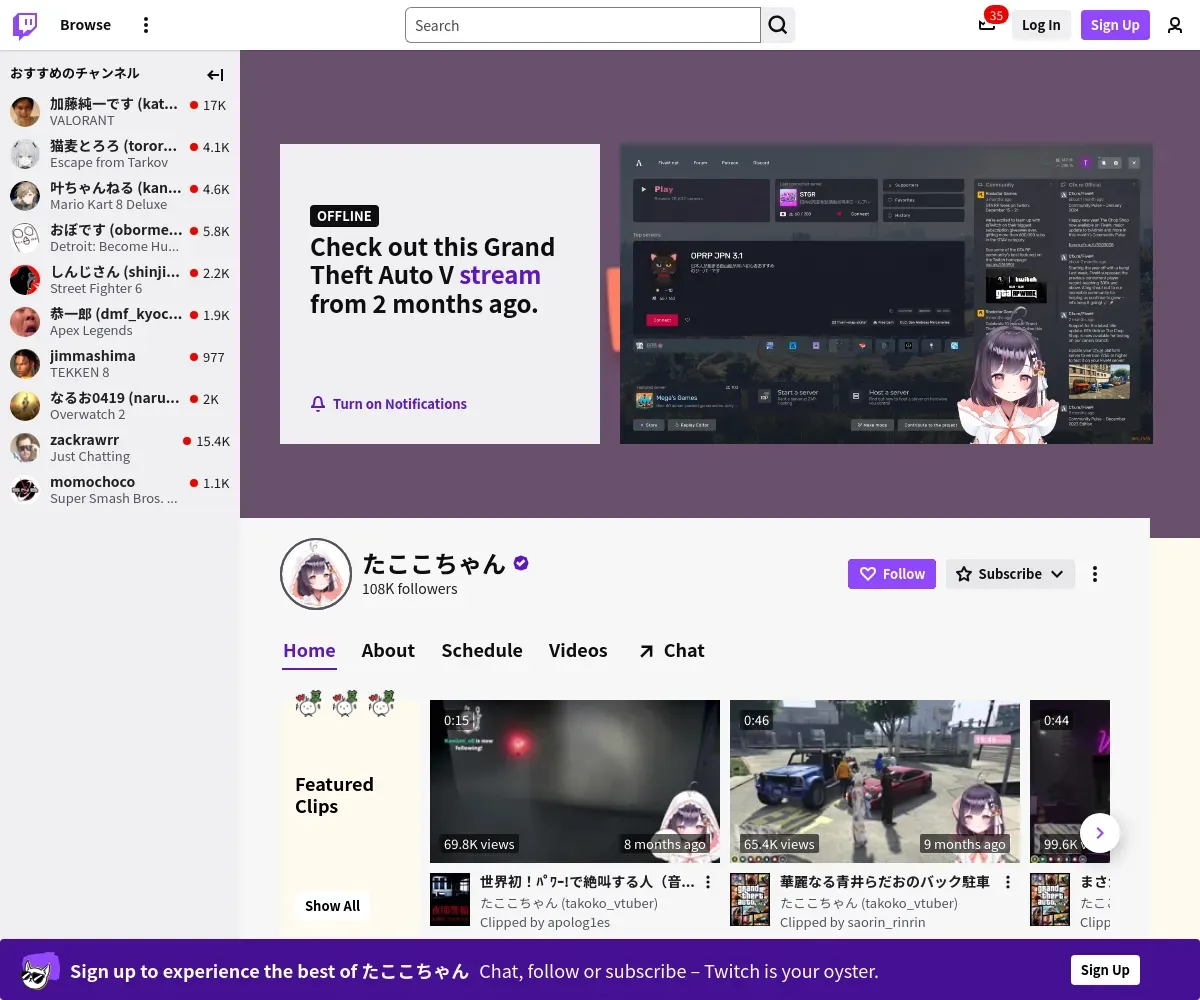Click the OFFLINE badge
Viewport: 1200px width, 1000px height.
(344, 216)
